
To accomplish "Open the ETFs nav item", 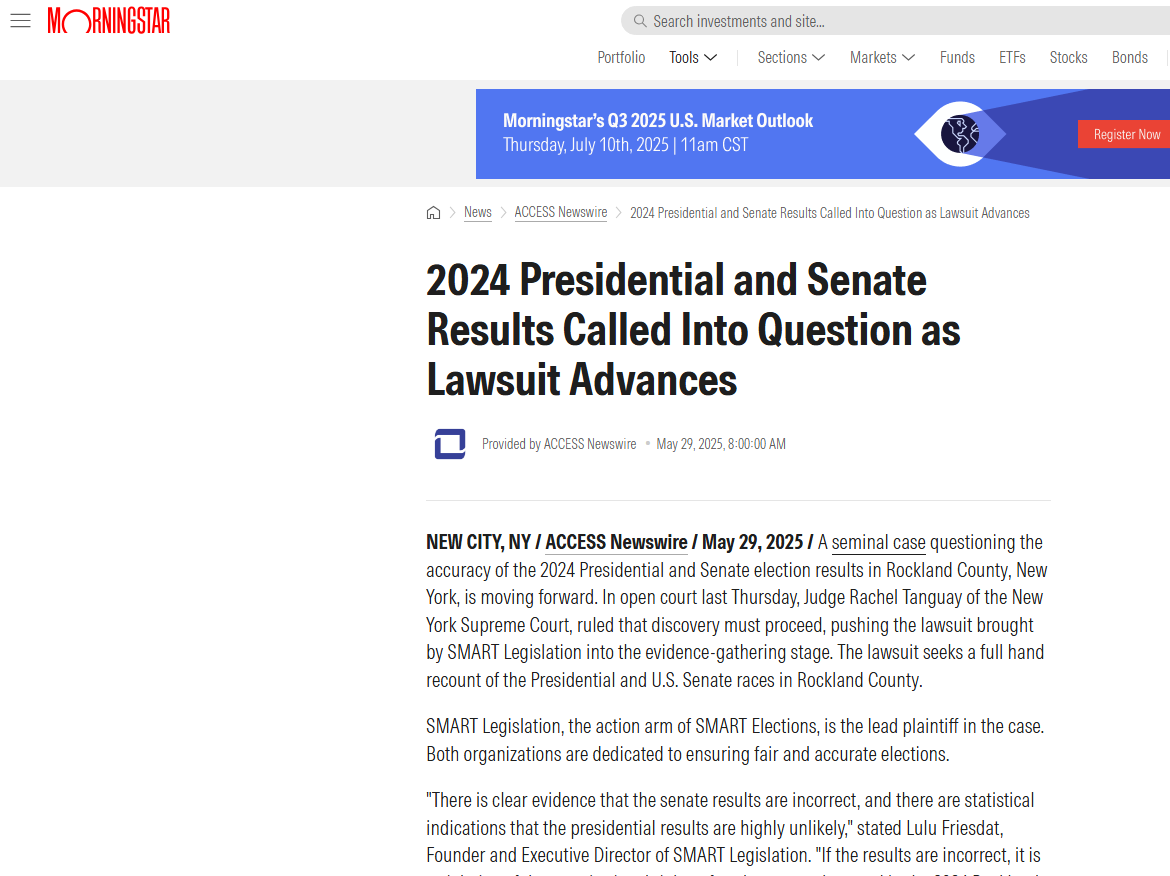I will point(1013,57).
